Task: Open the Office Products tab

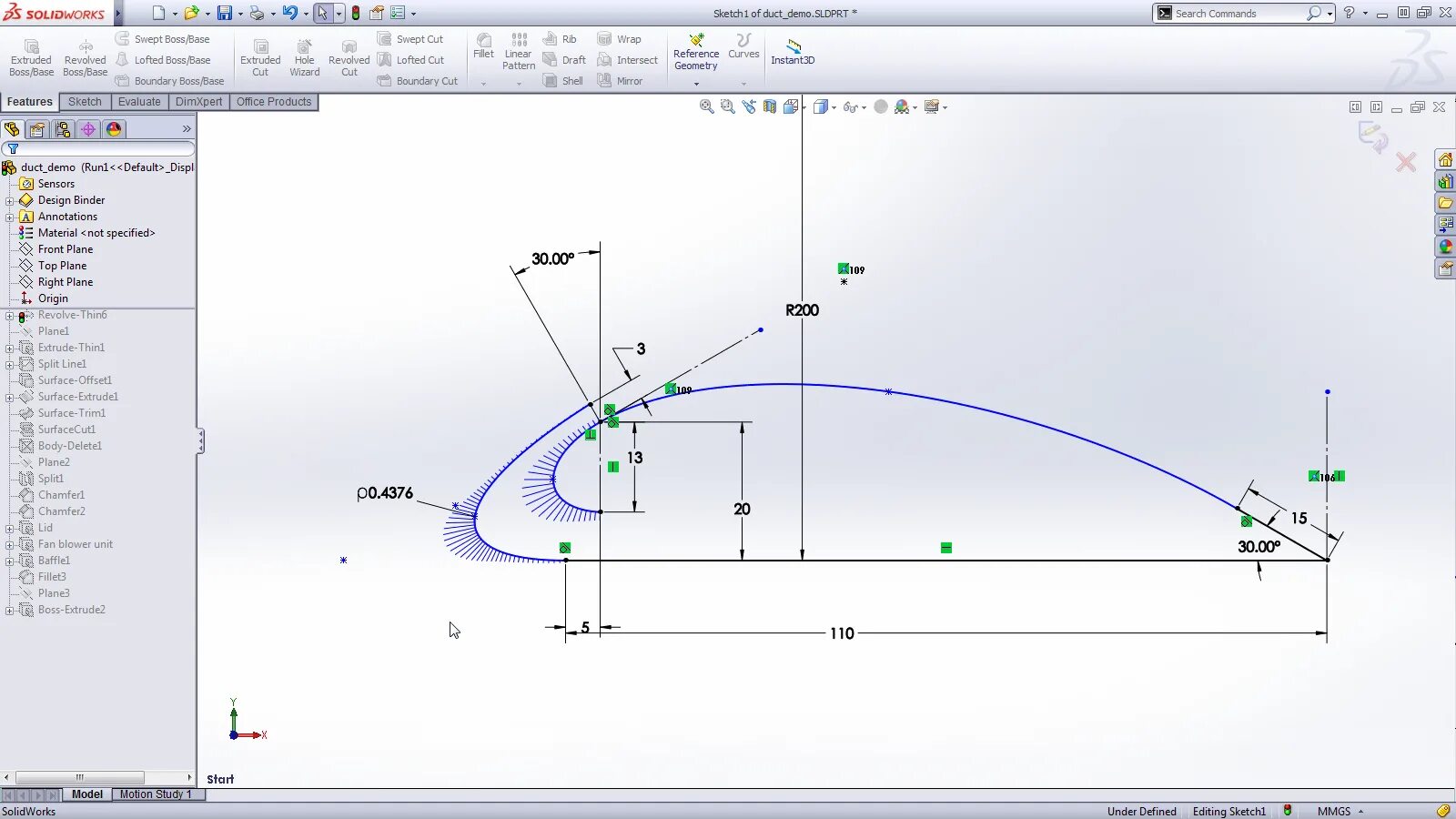Action: coord(274,102)
